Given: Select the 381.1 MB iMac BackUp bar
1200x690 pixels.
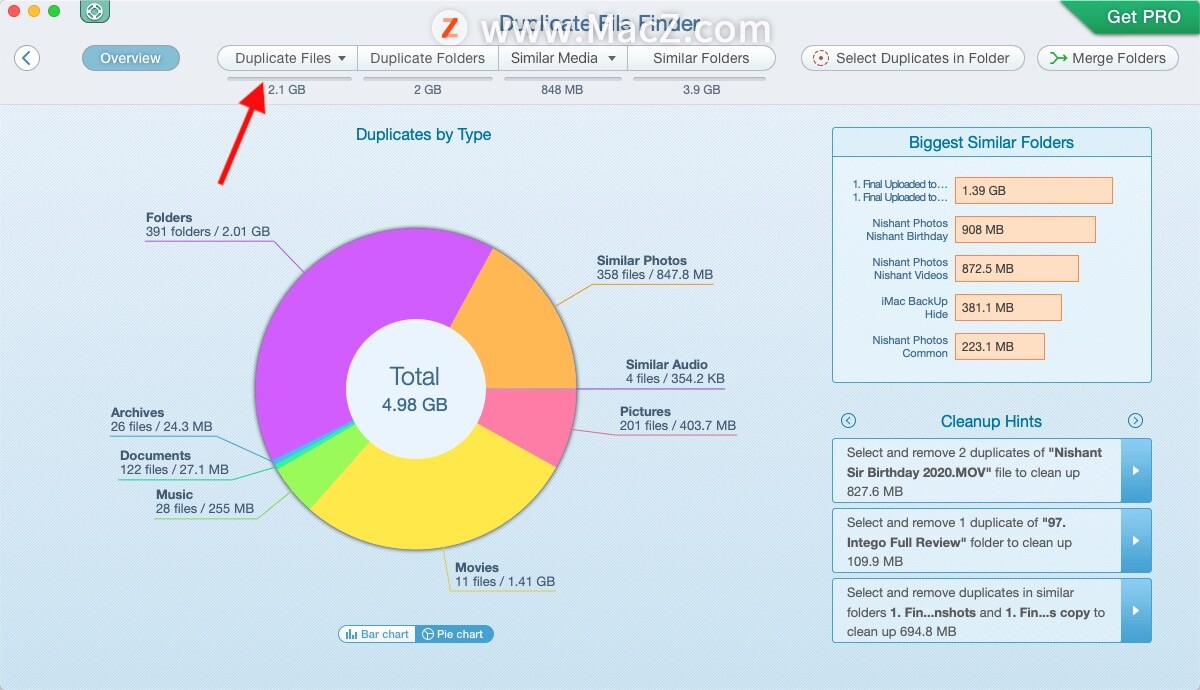Looking at the screenshot, I should pos(1008,307).
